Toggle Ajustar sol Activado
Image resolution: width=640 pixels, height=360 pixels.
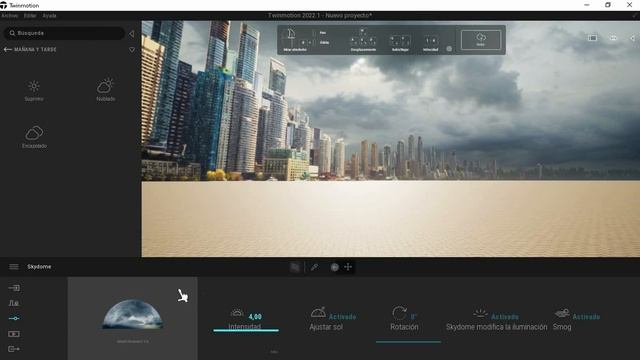click(342, 317)
